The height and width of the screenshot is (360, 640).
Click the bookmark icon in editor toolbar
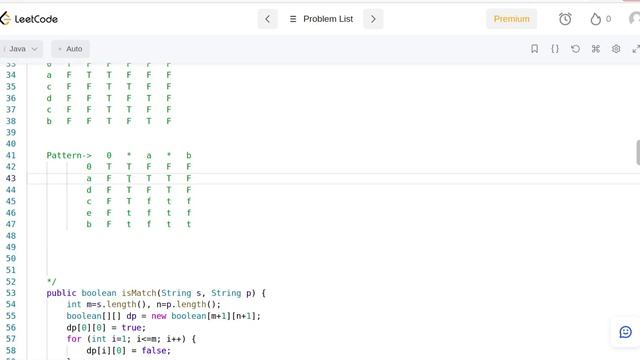coord(534,49)
